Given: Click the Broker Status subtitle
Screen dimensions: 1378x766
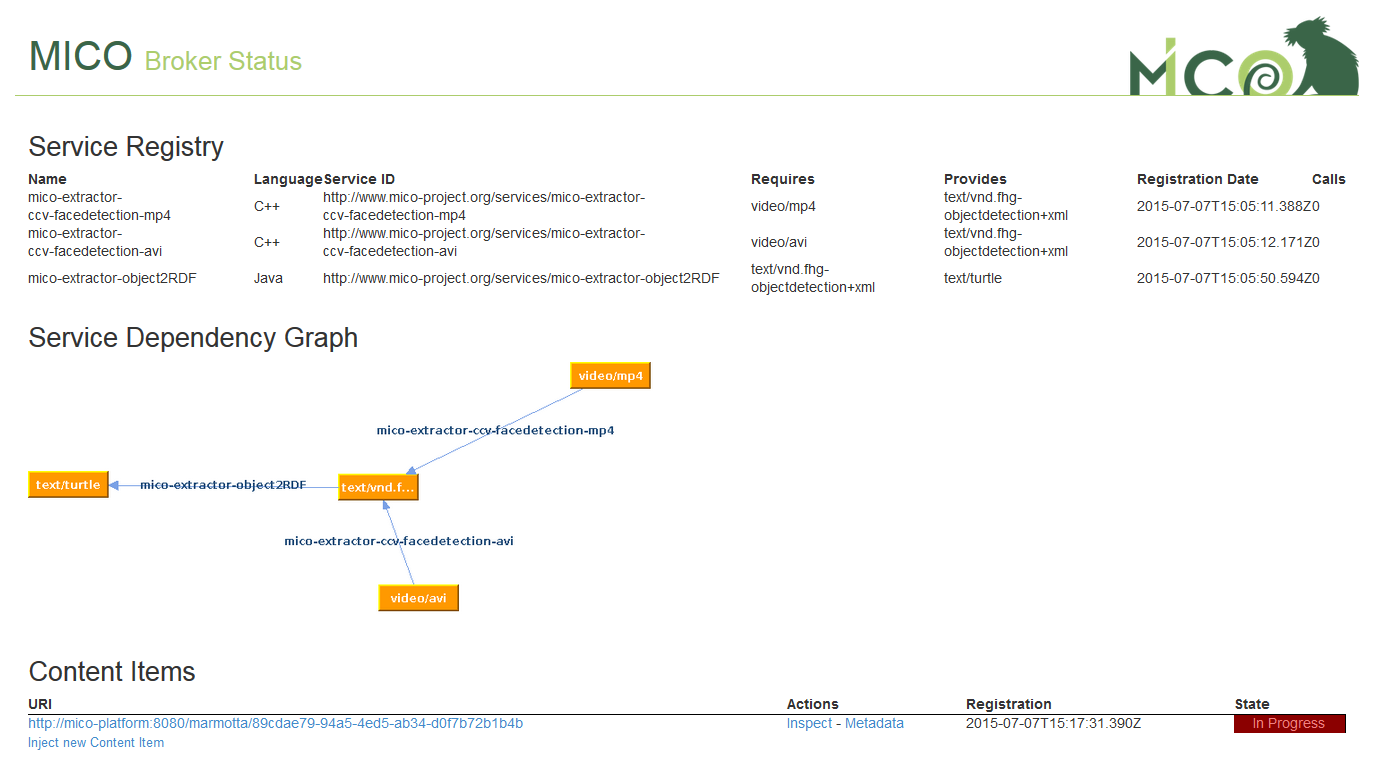Looking at the screenshot, I should pyautogui.click(x=223, y=61).
